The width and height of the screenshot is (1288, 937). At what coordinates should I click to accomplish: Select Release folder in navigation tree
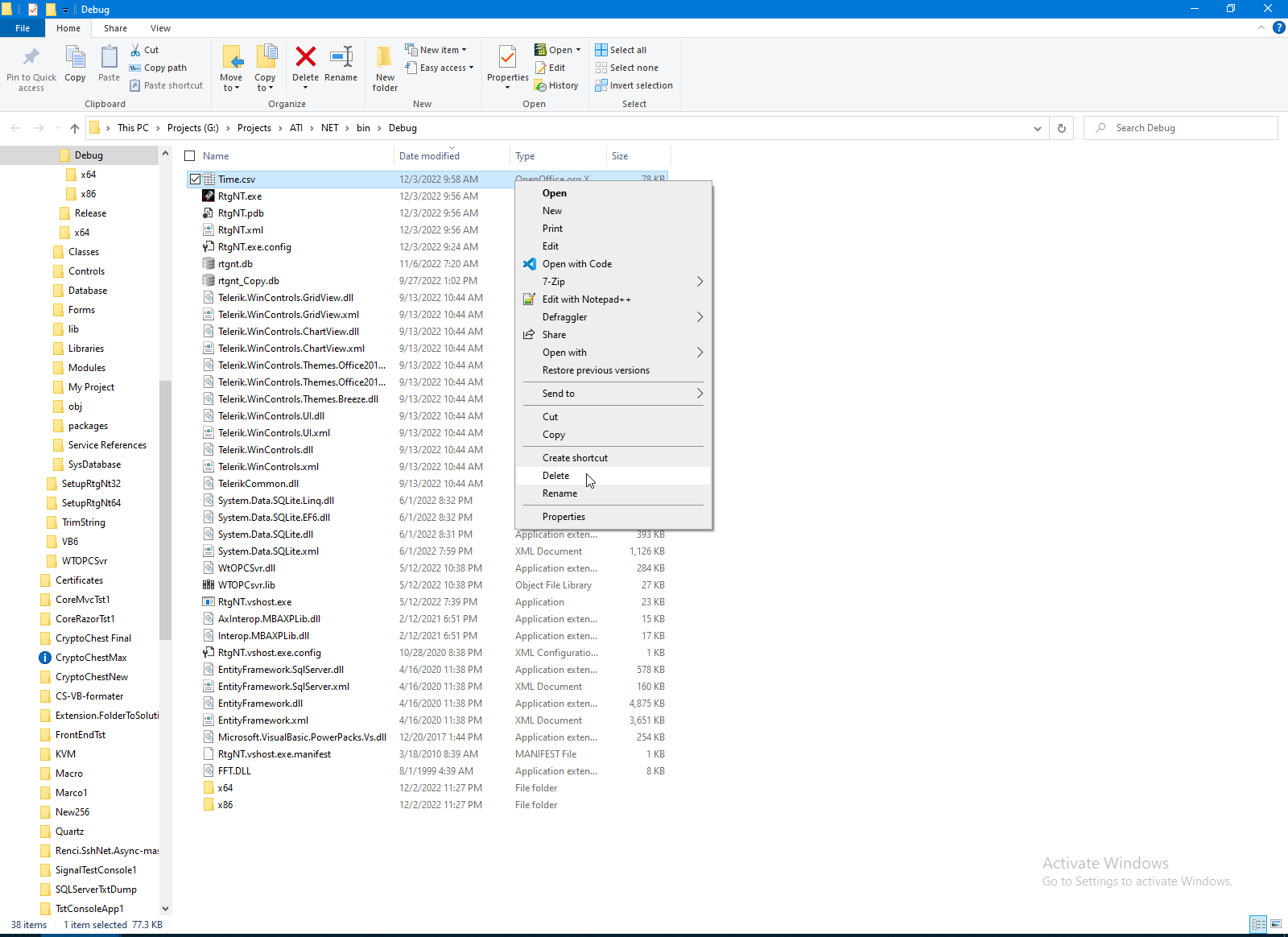coord(90,213)
